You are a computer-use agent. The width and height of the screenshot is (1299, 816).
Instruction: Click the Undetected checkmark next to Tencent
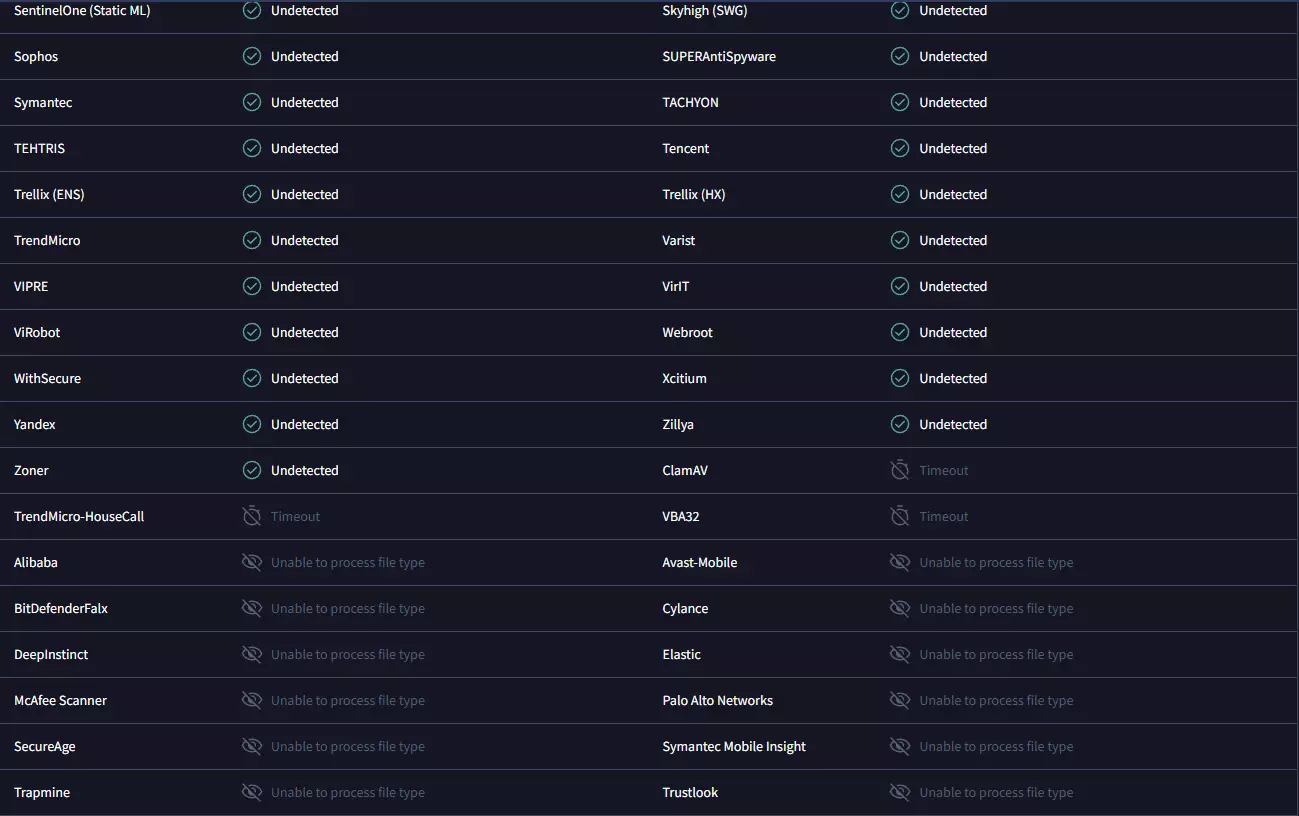[x=900, y=148]
